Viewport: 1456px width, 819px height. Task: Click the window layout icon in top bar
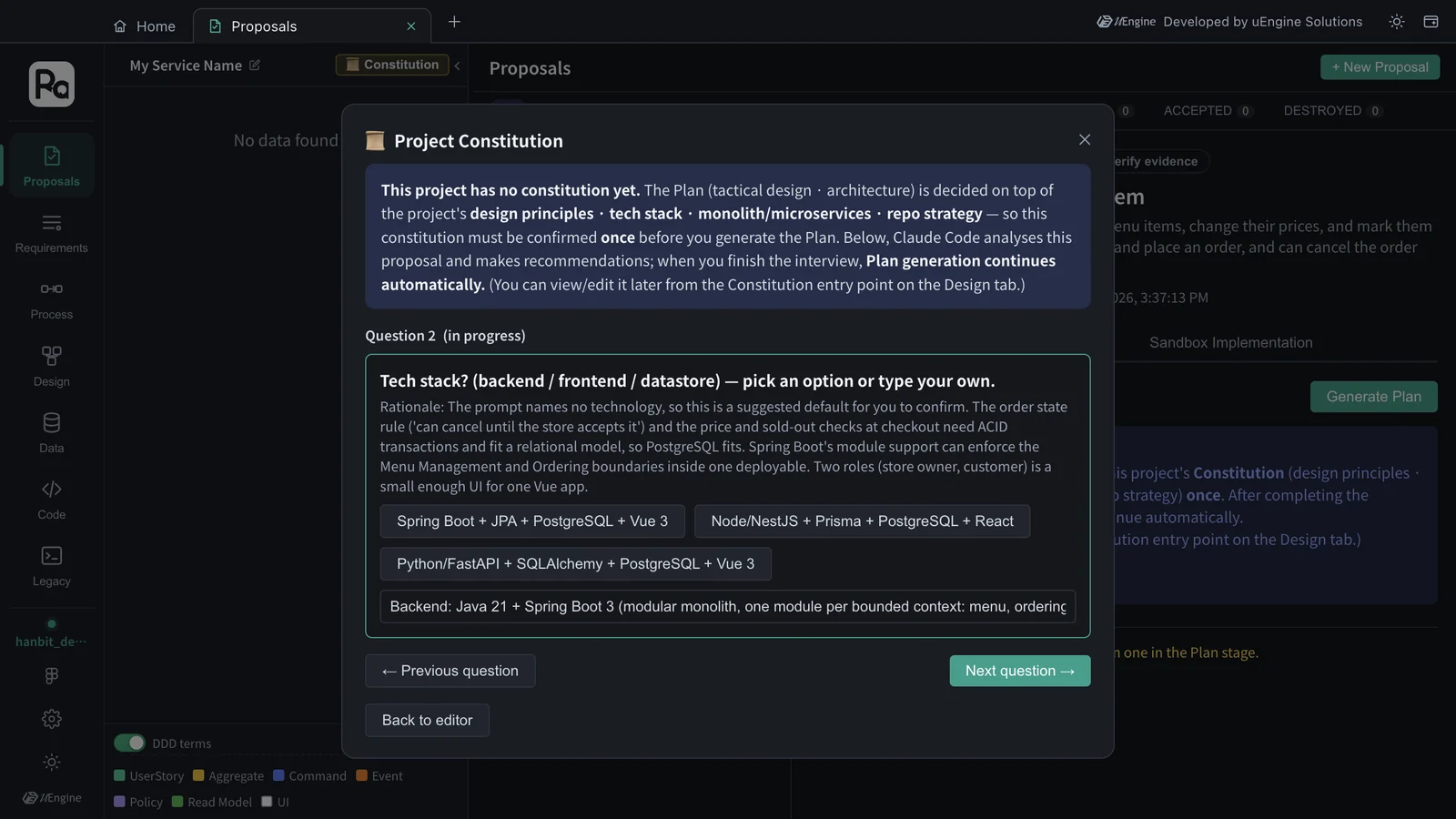click(x=1431, y=22)
